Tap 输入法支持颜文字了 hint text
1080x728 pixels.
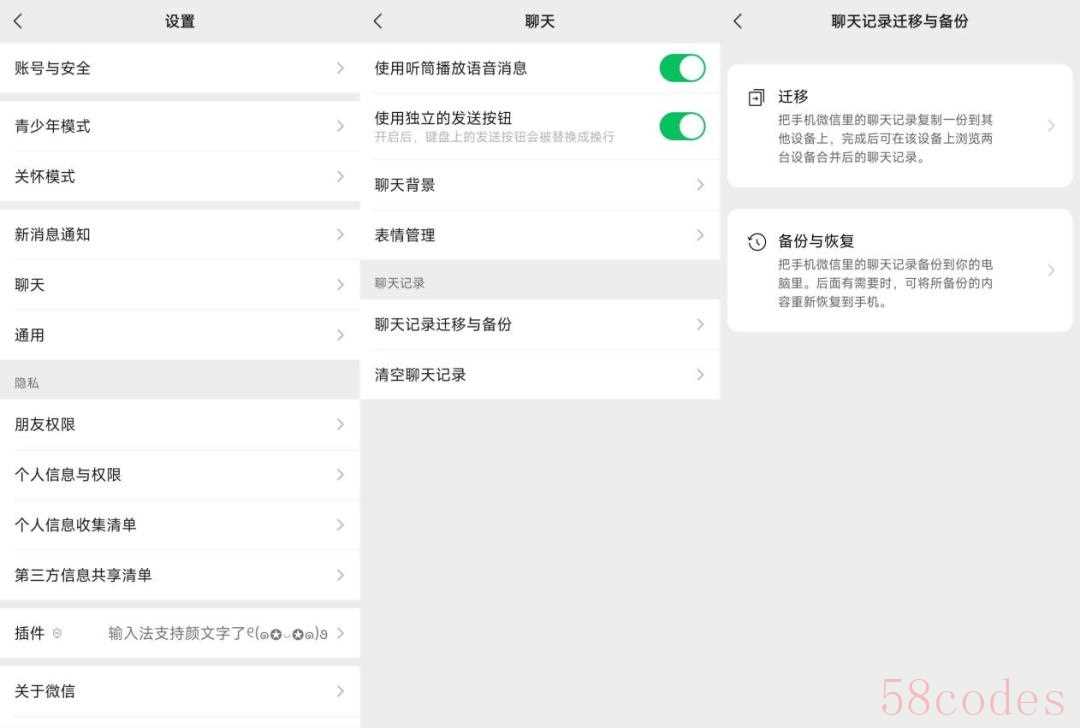click(218, 633)
